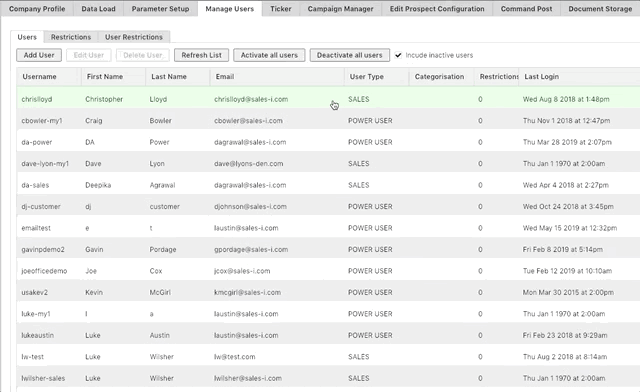
Task: Select the Users sub-tab
Action: coord(27,37)
